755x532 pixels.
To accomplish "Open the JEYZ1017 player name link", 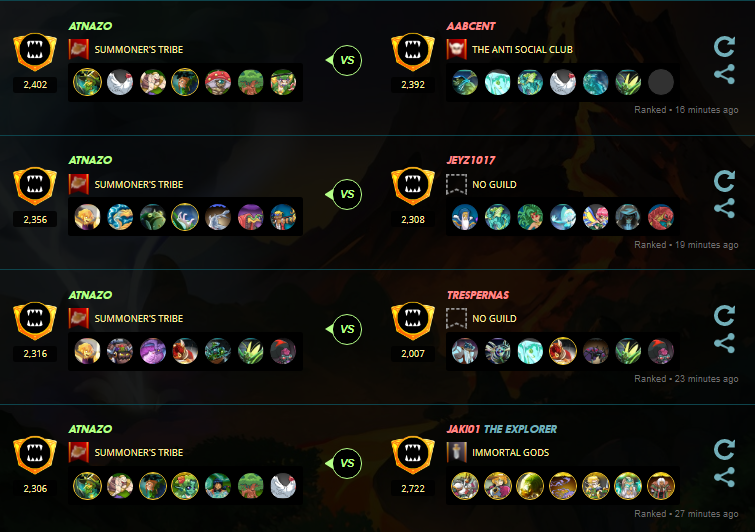I will coord(470,160).
